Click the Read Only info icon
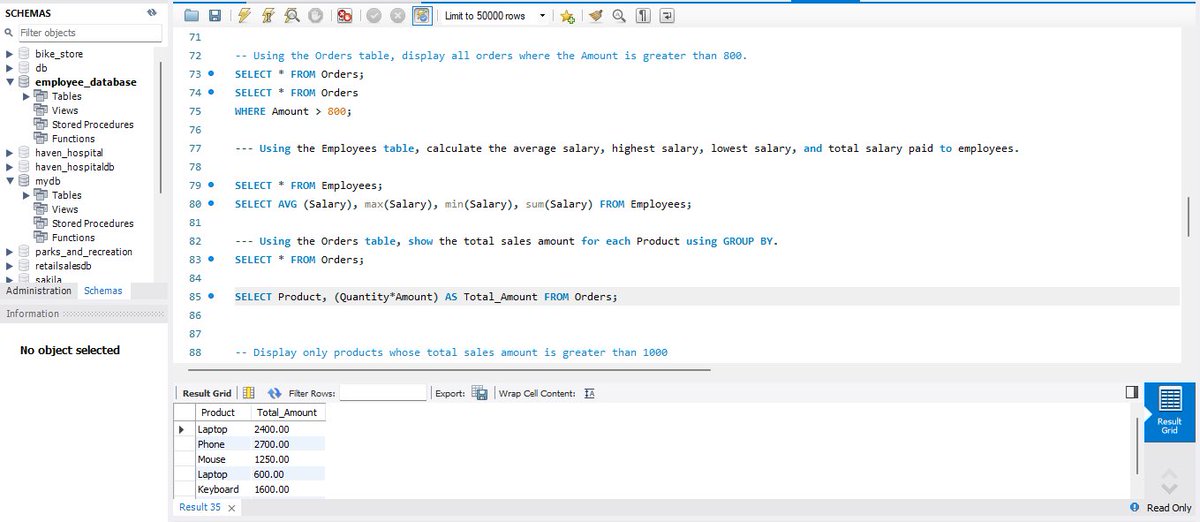Viewport: 1200px width, 522px height. coord(1134,508)
